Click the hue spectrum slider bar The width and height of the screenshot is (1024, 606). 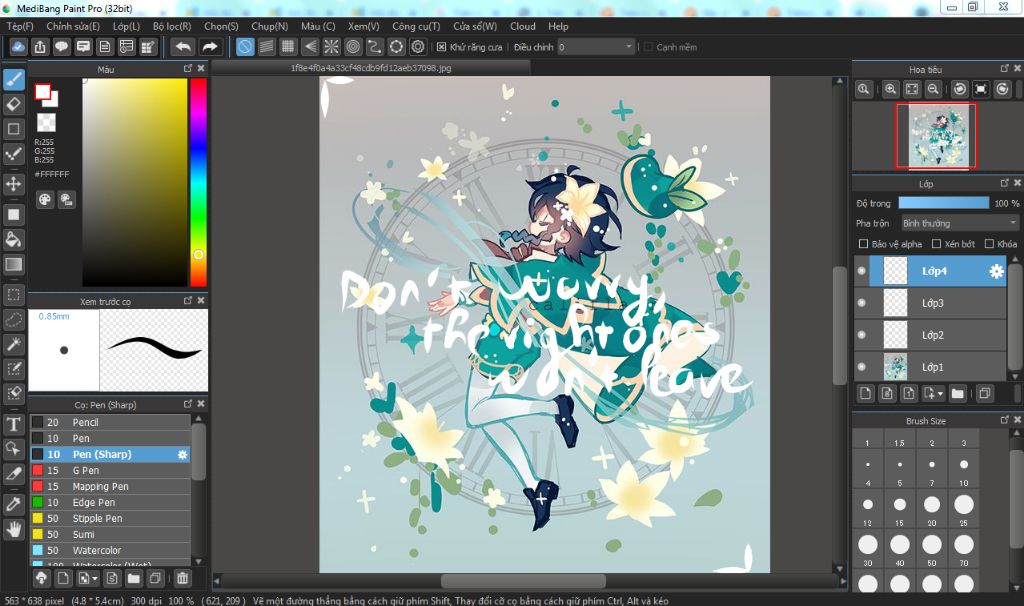click(199, 182)
